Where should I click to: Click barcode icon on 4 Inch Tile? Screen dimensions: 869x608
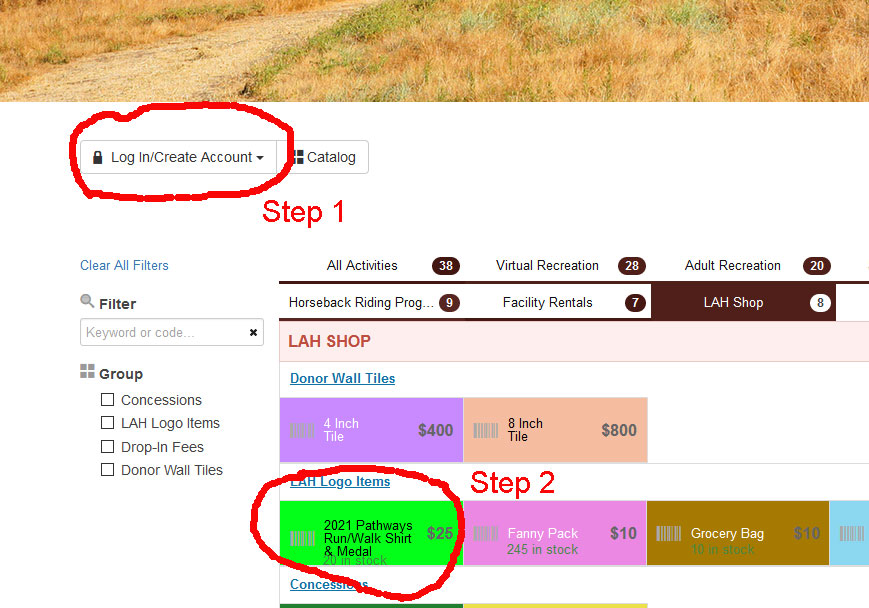(301, 431)
